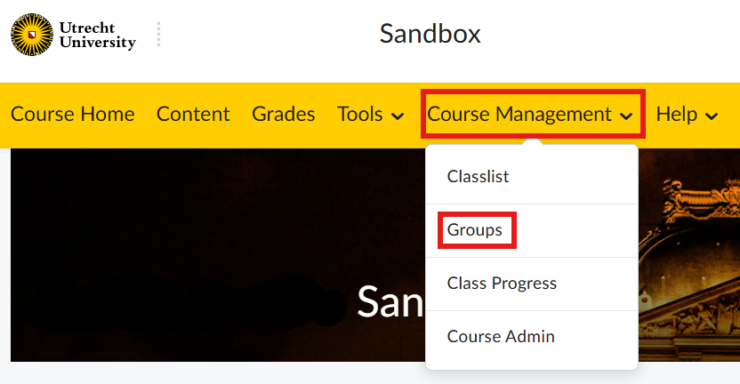Collapse the Course Management dropdown
Screen dimensions: 740x384
(x=530, y=114)
